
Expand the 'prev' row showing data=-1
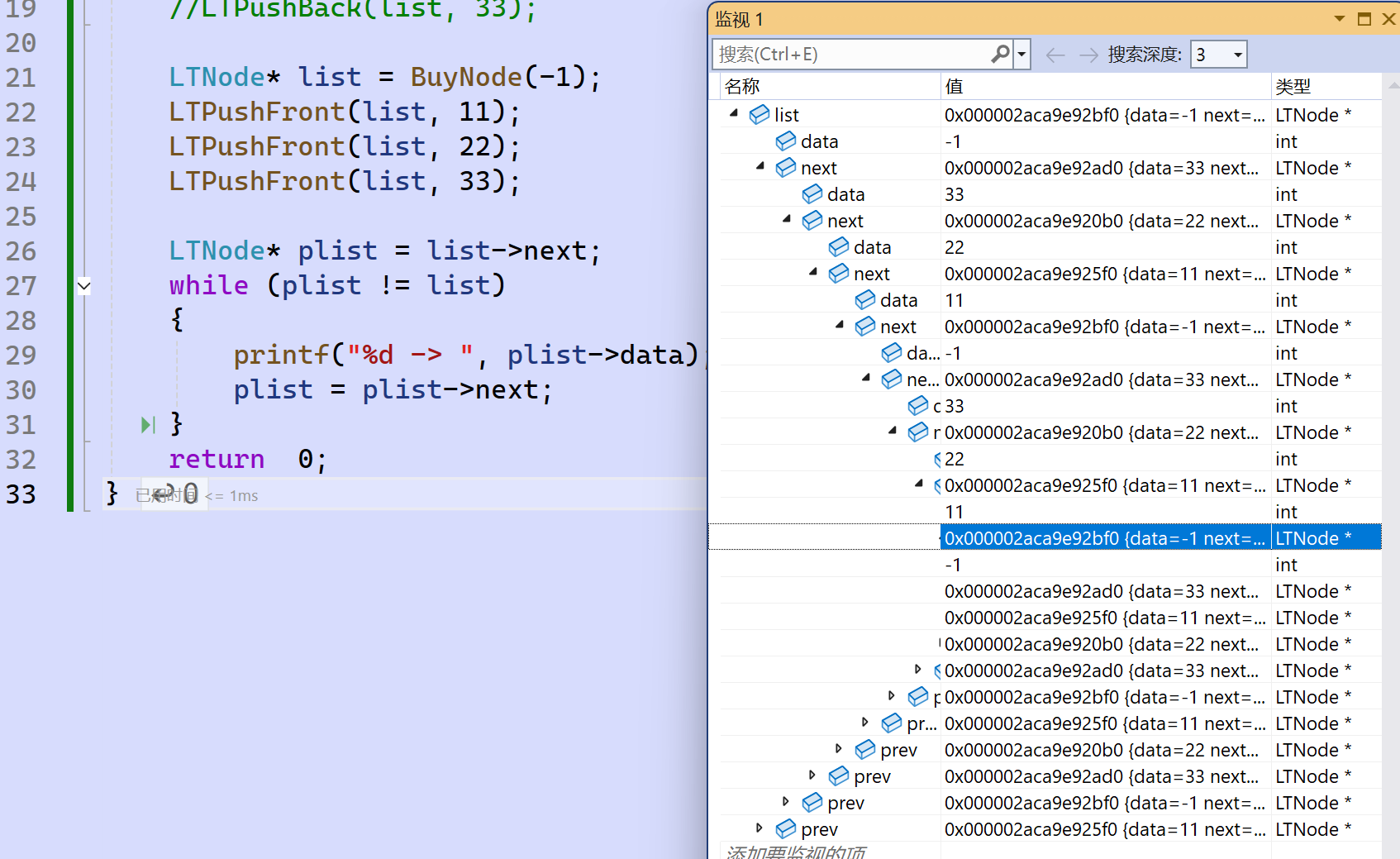(x=786, y=802)
